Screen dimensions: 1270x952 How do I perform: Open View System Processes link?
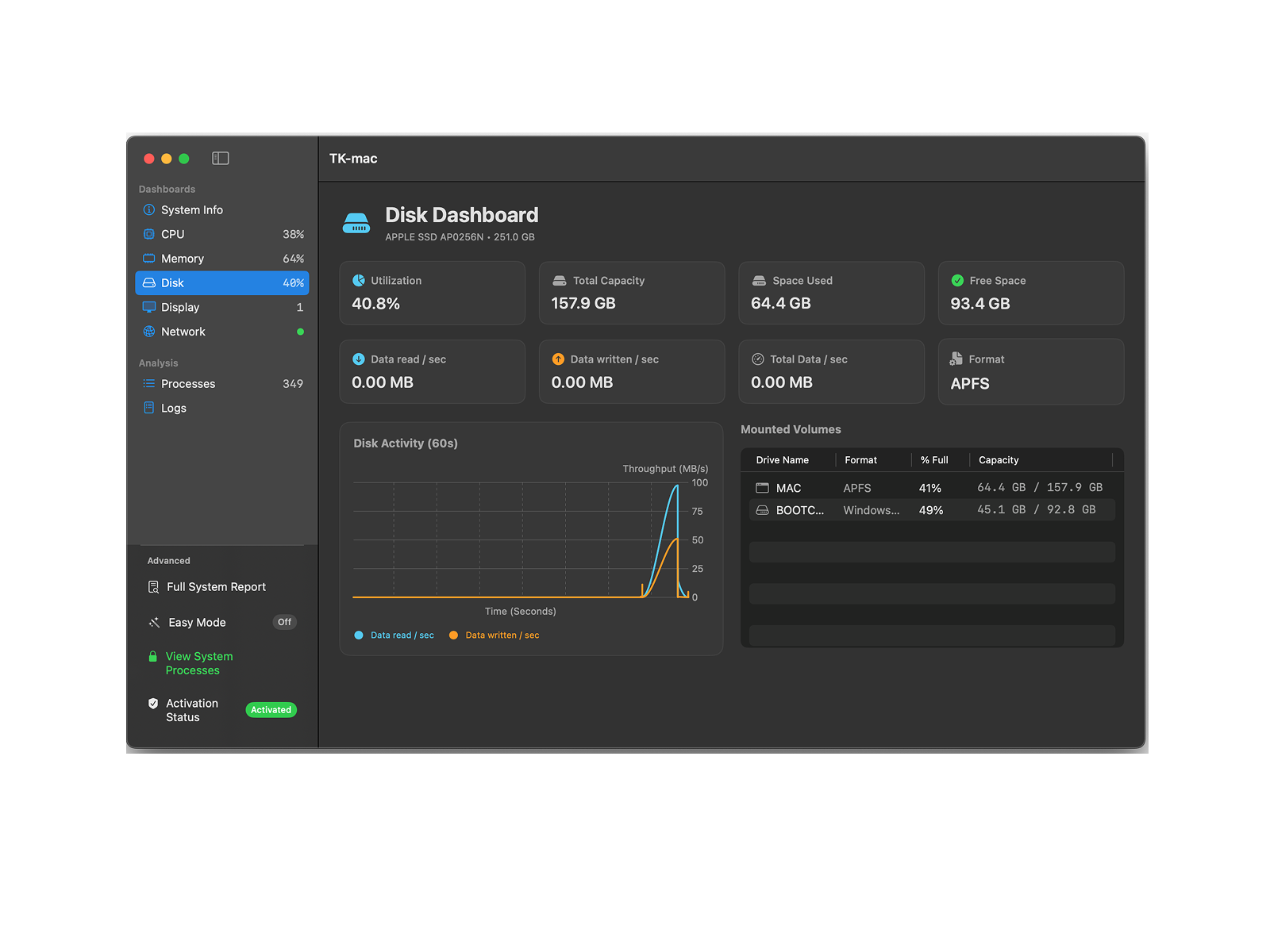(x=199, y=663)
